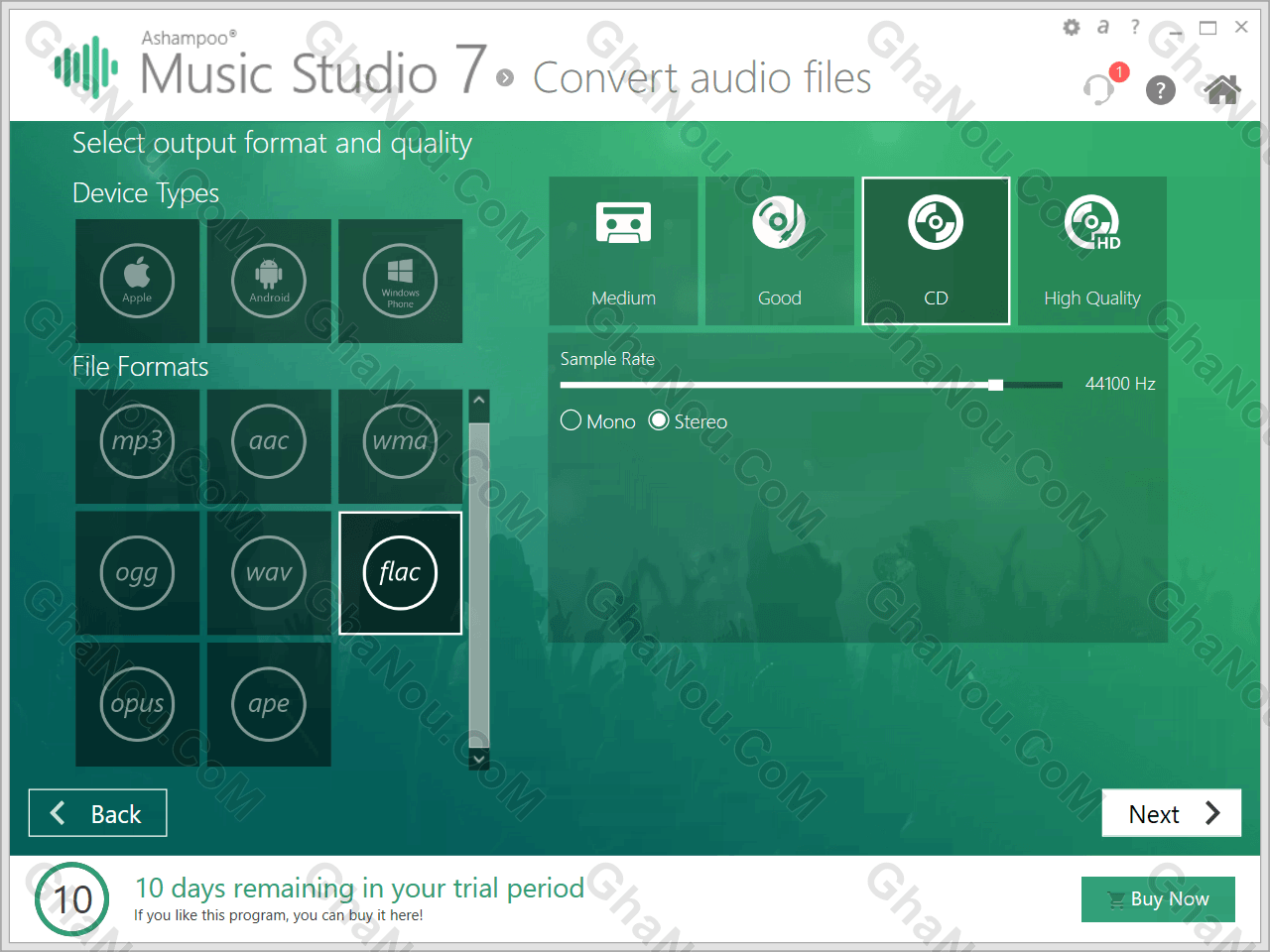Open the support headset icon
Screen dimensions: 1270x952
pyautogui.click(x=1099, y=89)
